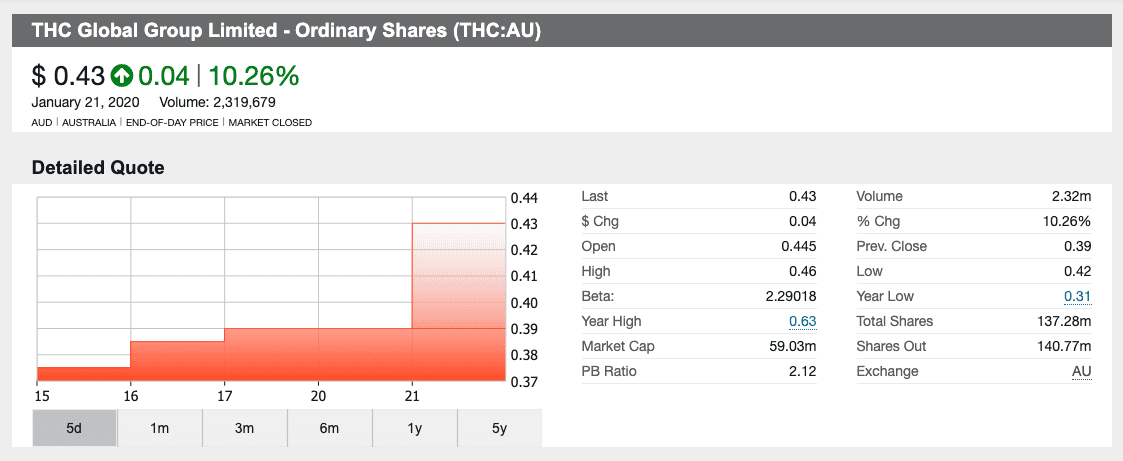Show the 3m chart period
Image resolution: width=1123 pixels, height=461 pixels.
click(244, 428)
